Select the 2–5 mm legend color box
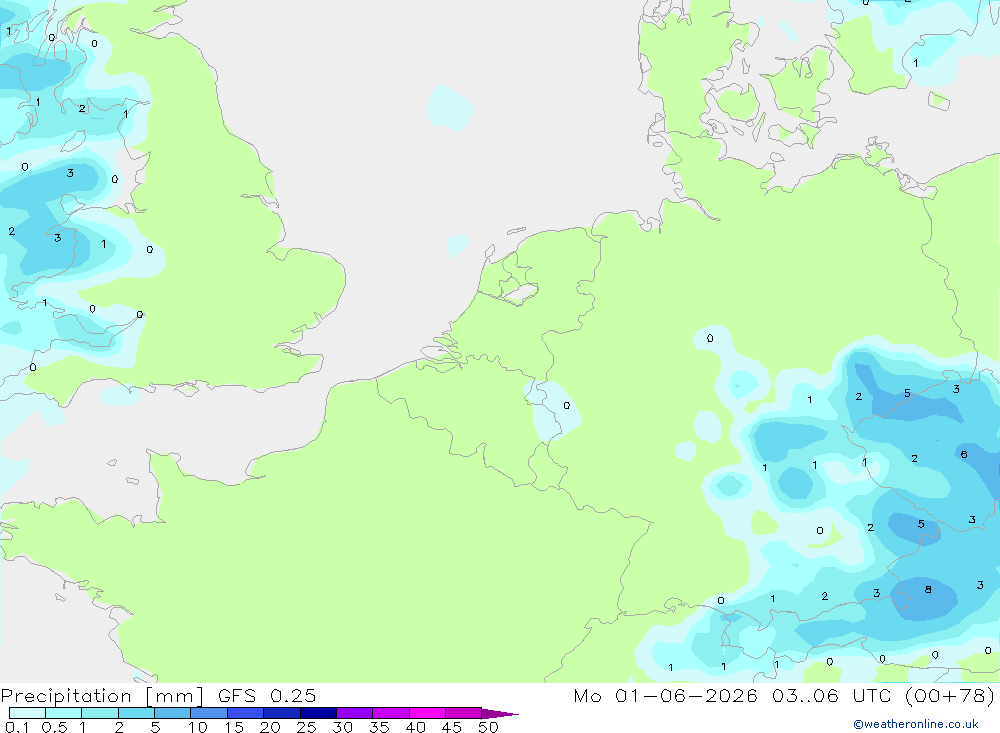 tap(136, 713)
